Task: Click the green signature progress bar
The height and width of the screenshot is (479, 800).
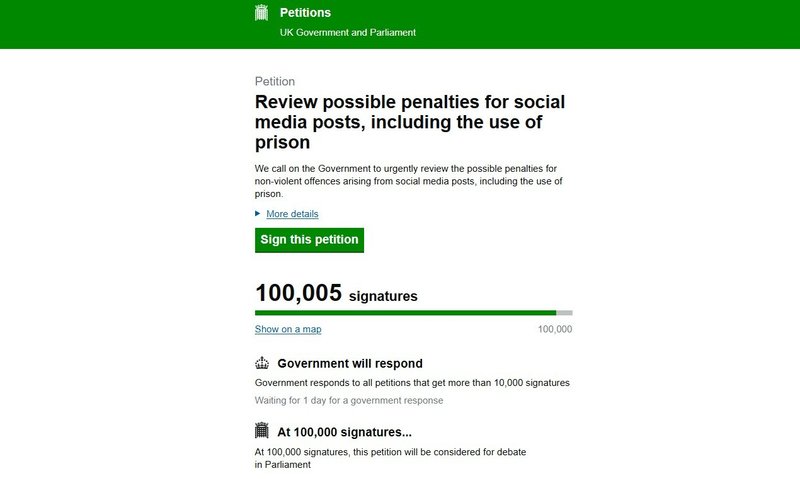Action: (405, 313)
